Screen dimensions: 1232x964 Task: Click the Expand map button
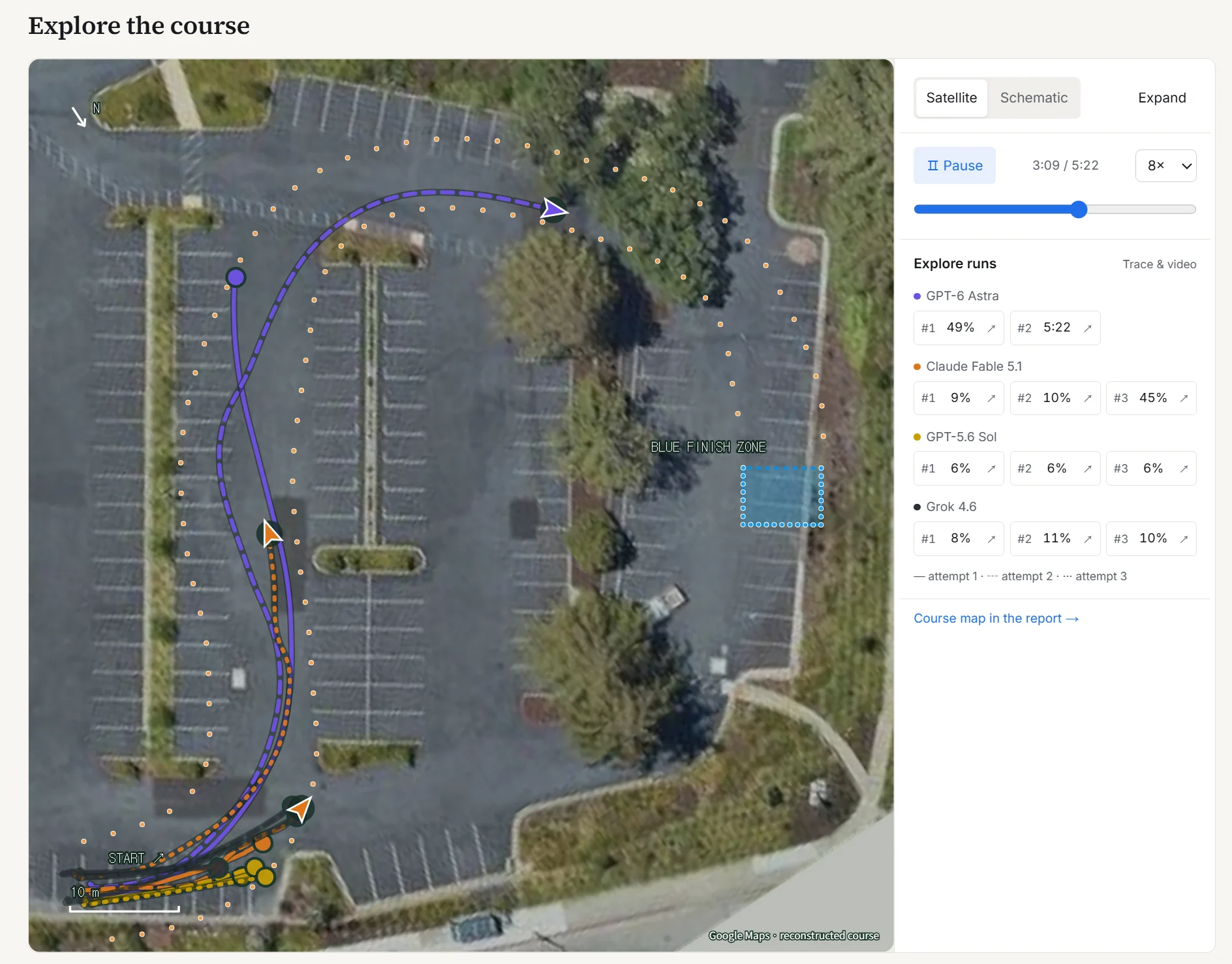coord(1162,98)
